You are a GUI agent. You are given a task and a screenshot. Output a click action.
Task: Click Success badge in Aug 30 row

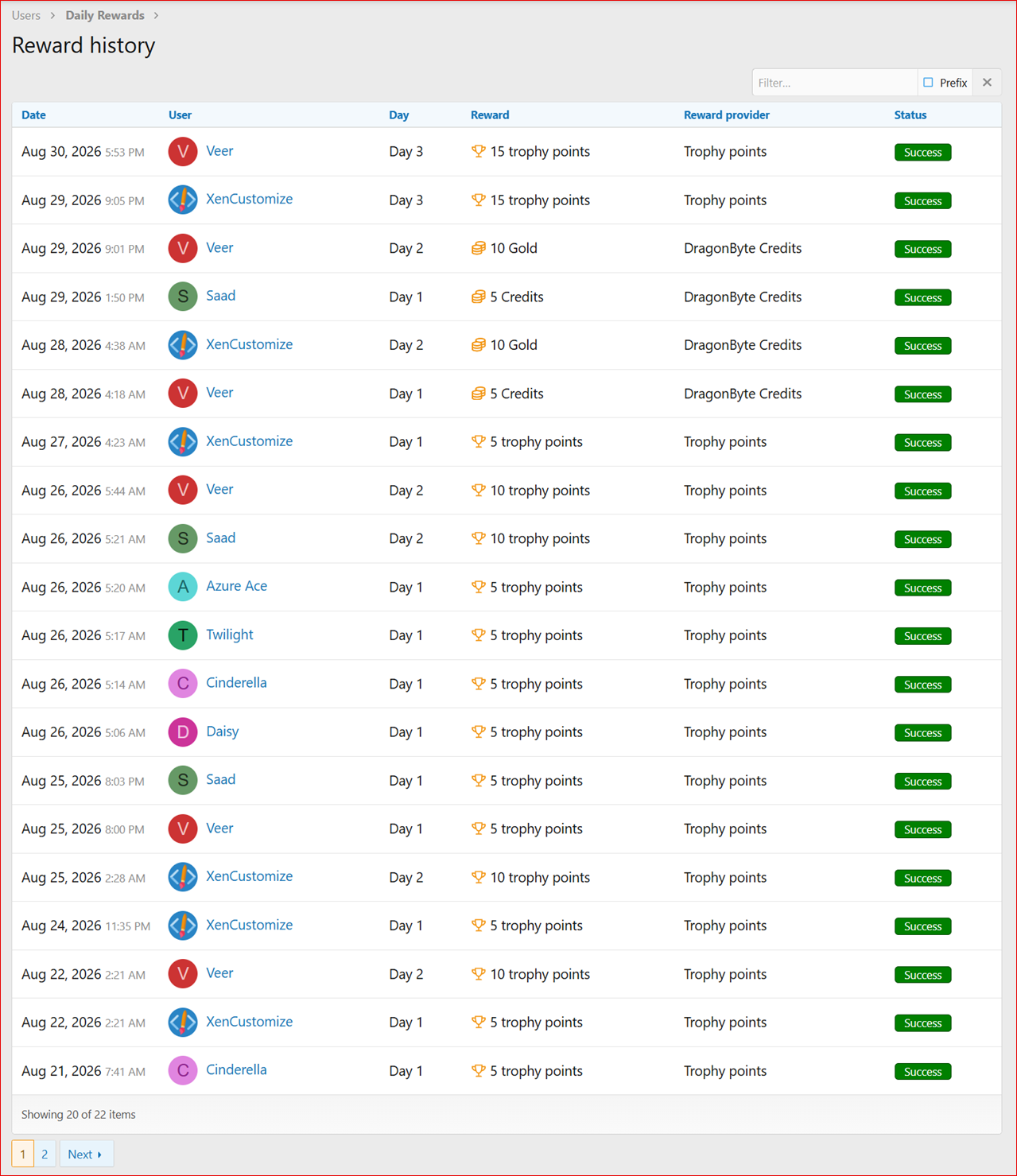[x=922, y=153]
